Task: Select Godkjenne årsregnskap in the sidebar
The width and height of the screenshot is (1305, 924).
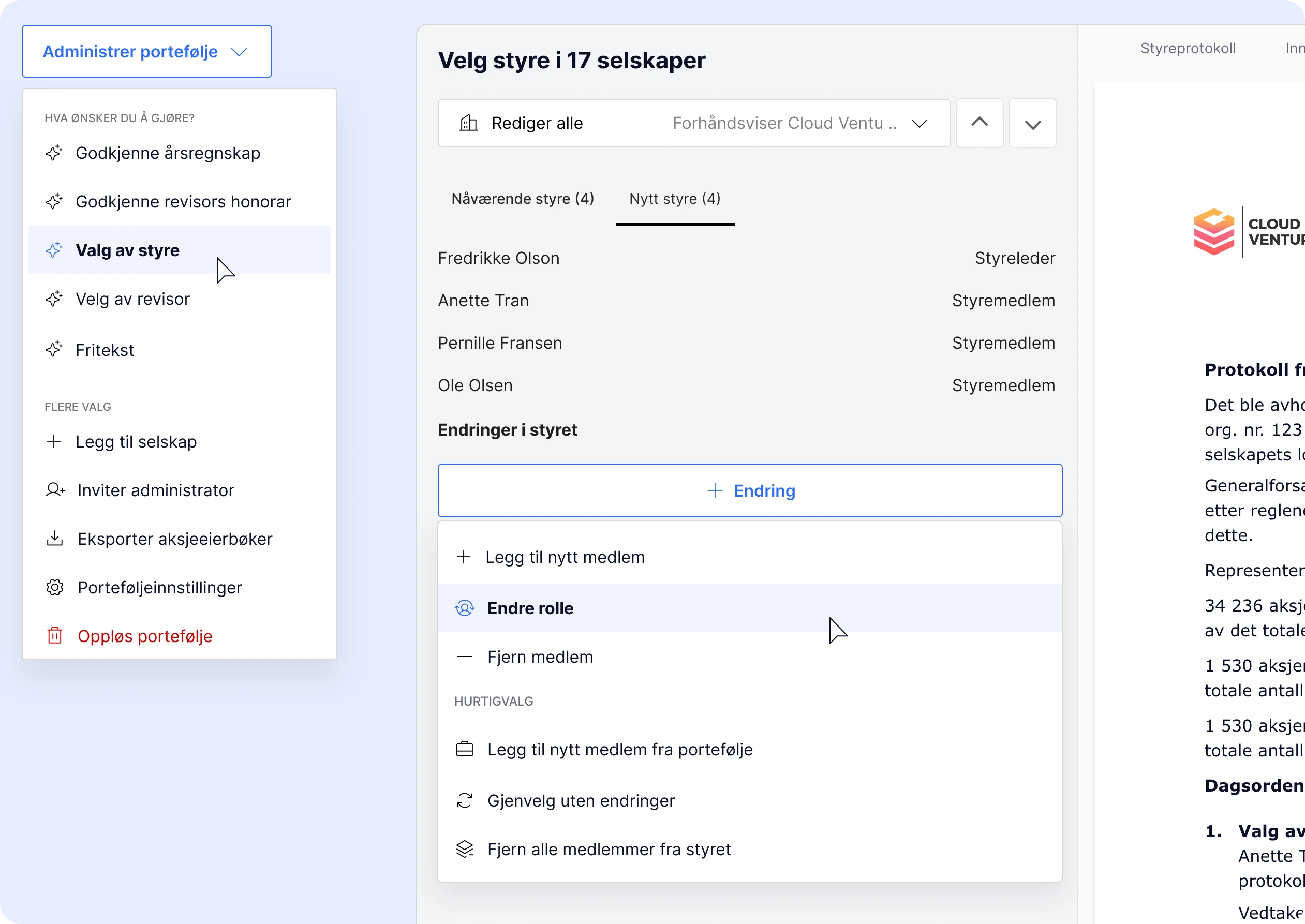Action: pos(168,153)
